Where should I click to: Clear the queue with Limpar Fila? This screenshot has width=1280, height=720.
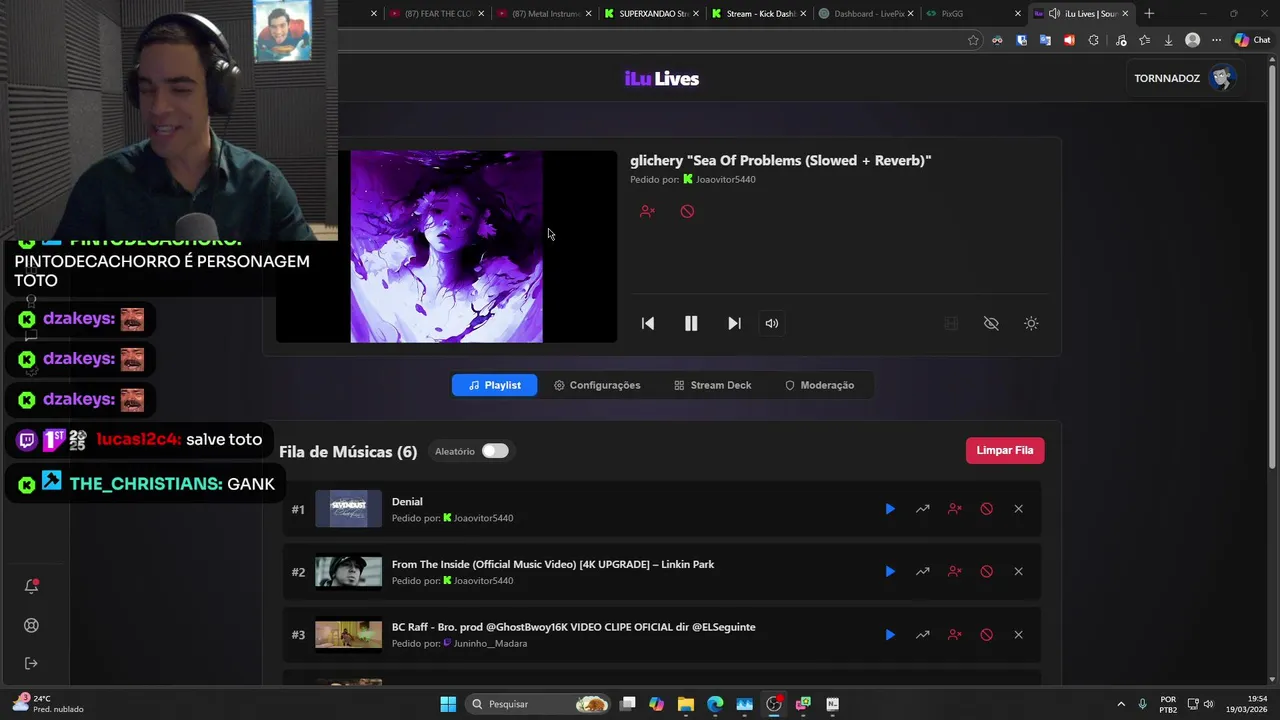pyautogui.click(x=1005, y=450)
